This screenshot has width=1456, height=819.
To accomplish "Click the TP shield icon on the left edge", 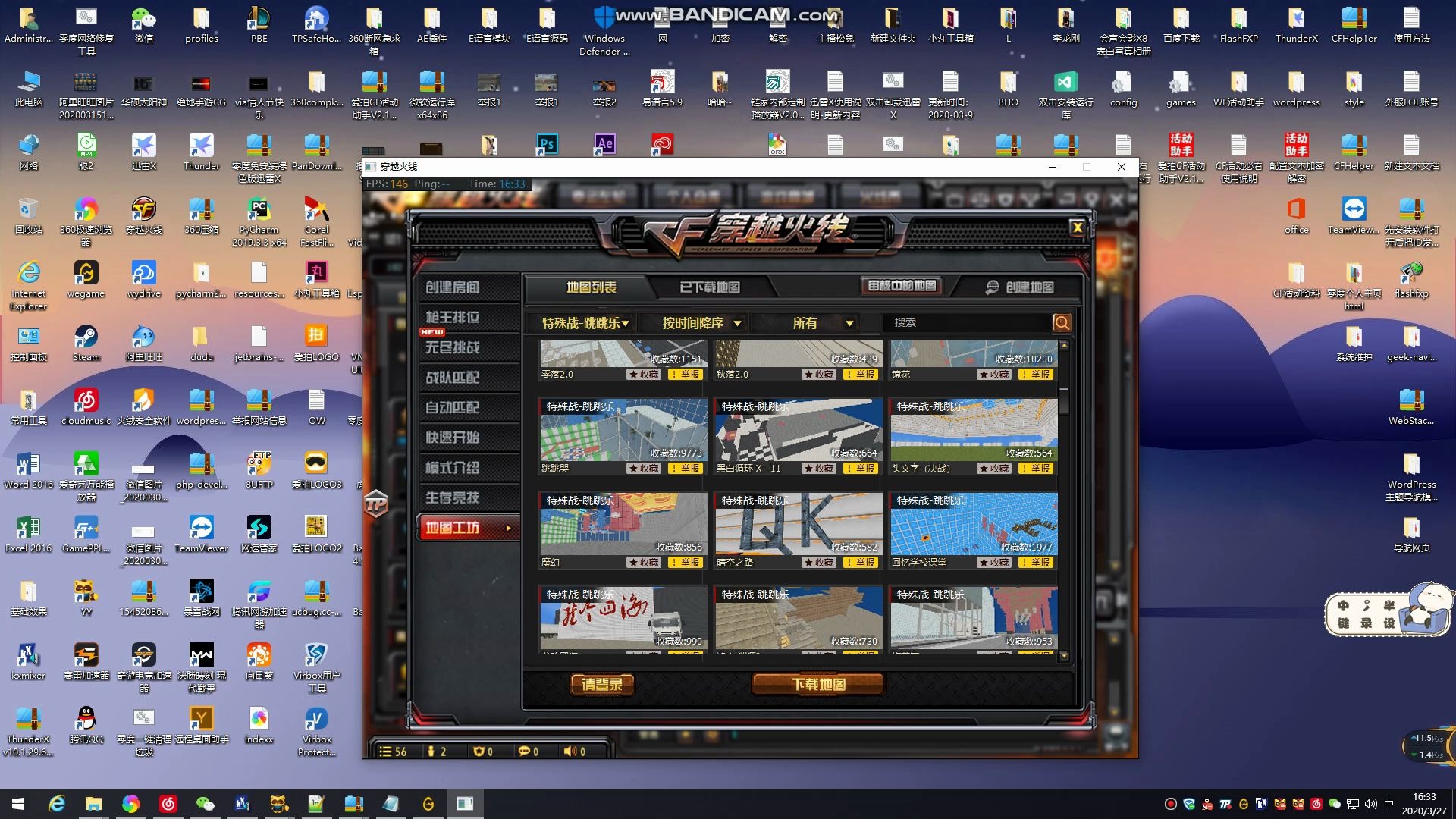I will (376, 504).
